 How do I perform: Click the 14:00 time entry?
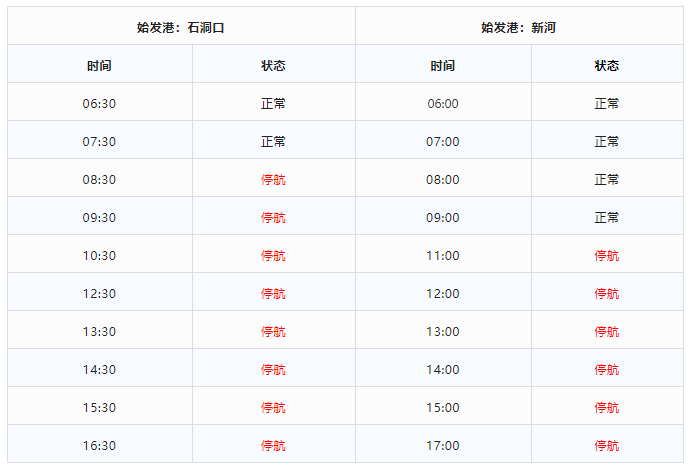(443, 369)
